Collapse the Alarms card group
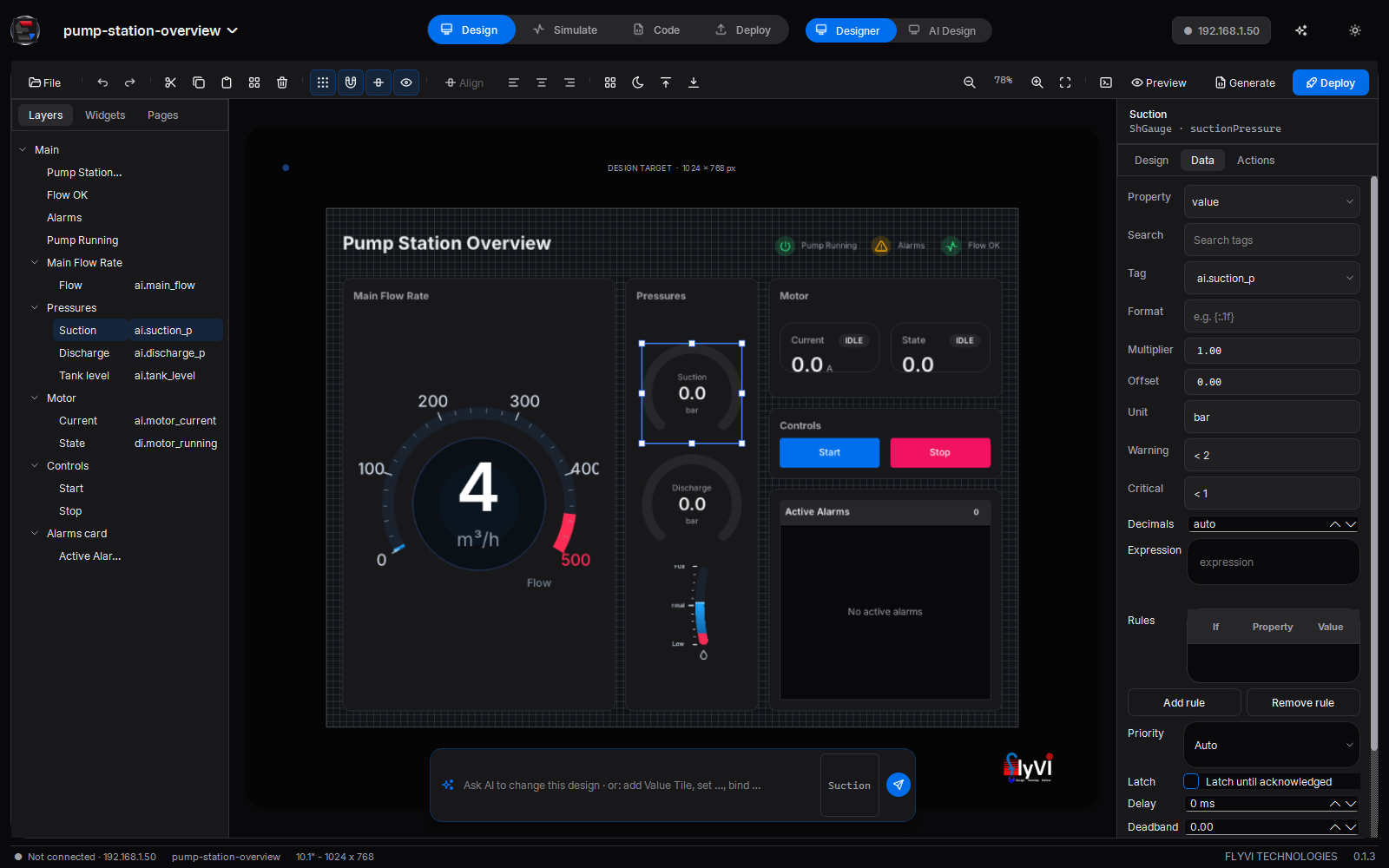This screenshot has height=868, width=1389. (35, 533)
